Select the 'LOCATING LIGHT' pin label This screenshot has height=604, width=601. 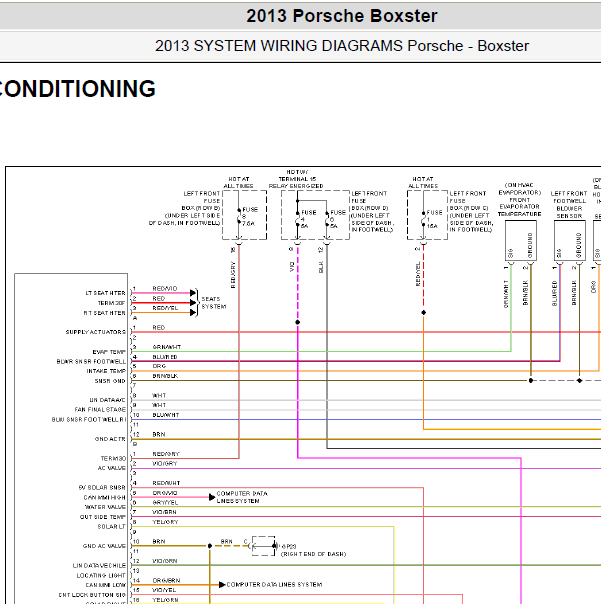pyautogui.click(x=101, y=575)
